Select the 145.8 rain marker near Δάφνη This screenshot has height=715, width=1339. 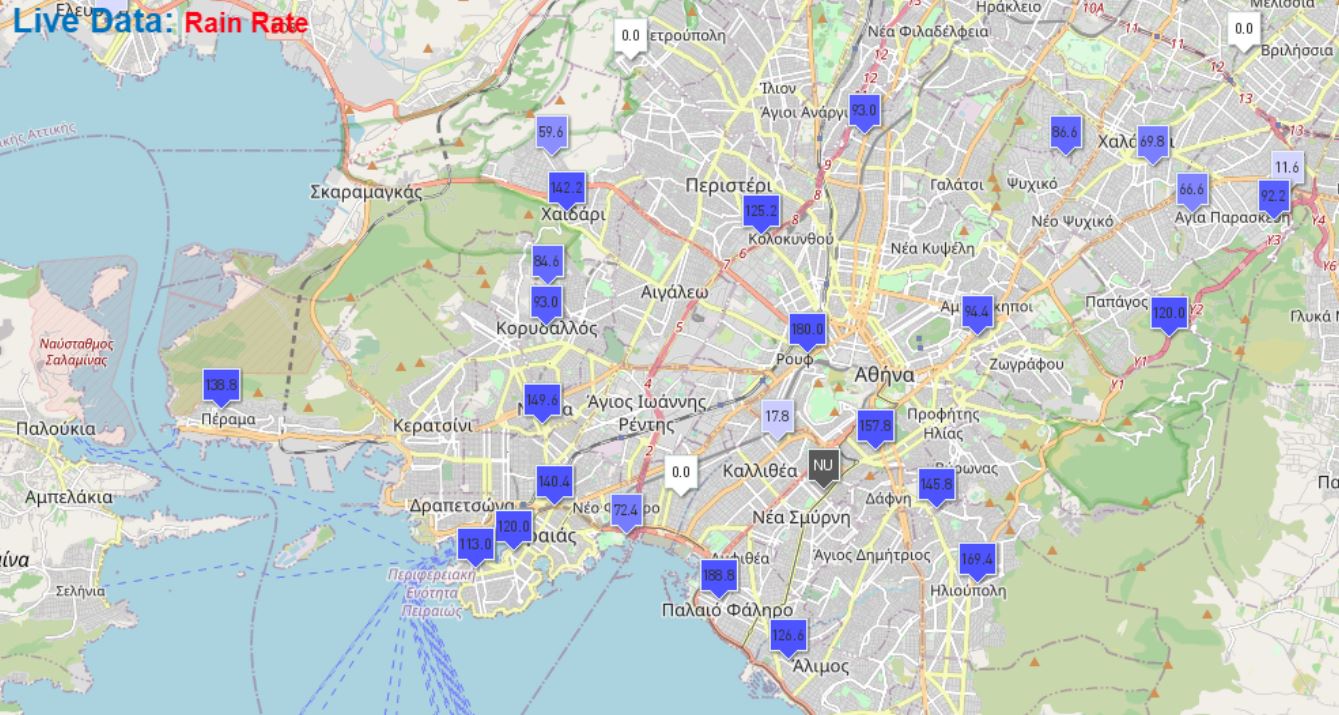coord(936,485)
